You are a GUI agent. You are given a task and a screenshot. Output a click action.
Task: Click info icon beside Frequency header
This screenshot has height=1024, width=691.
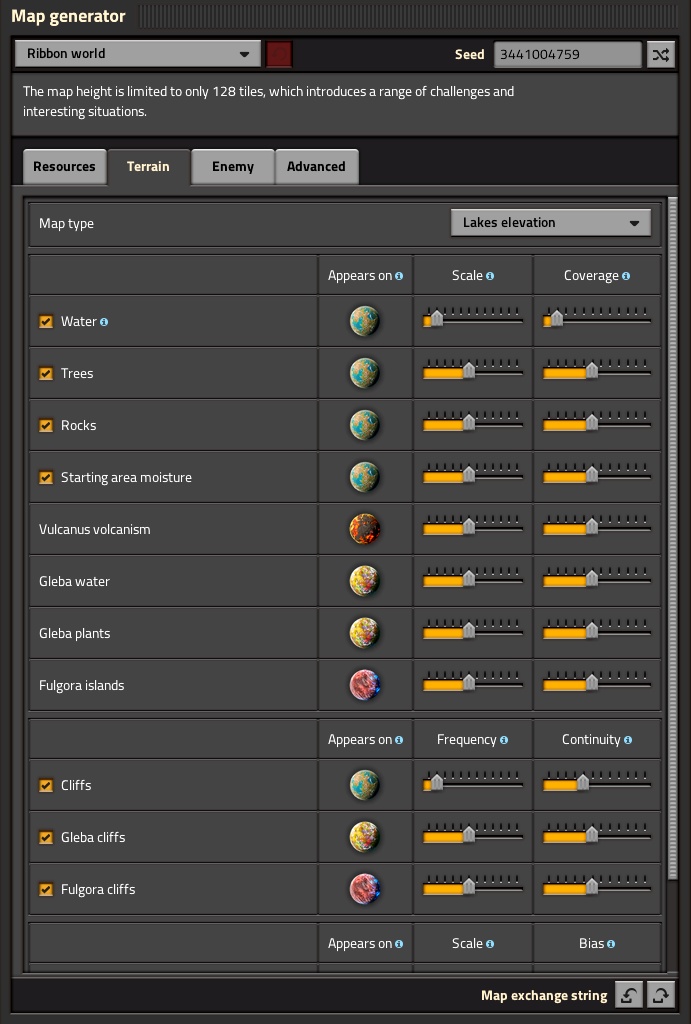pyautogui.click(x=504, y=740)
